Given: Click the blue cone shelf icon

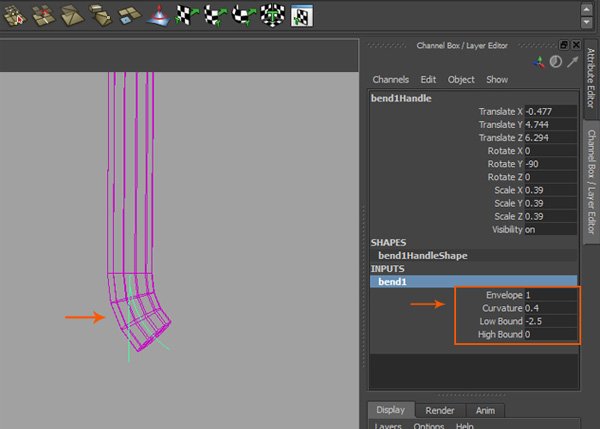Looking at the screenshot, I should pyautogui.click(x=159, y=14).
